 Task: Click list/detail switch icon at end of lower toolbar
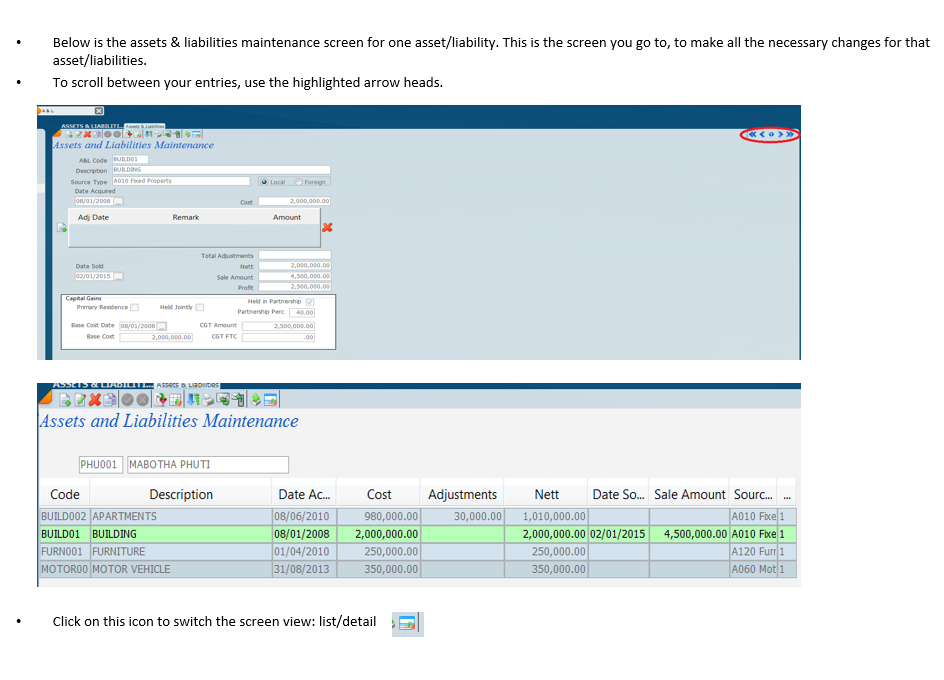pyautogui.click(x=271, y=400)
